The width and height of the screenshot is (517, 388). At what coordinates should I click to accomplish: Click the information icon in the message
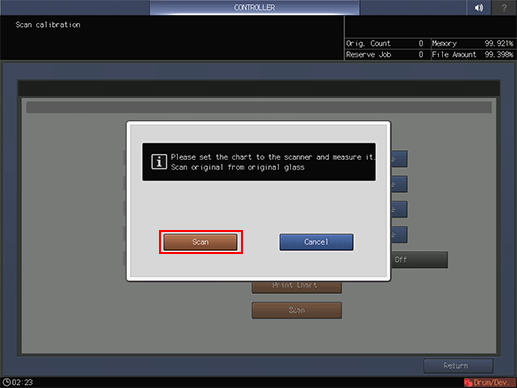click(159, 162)
